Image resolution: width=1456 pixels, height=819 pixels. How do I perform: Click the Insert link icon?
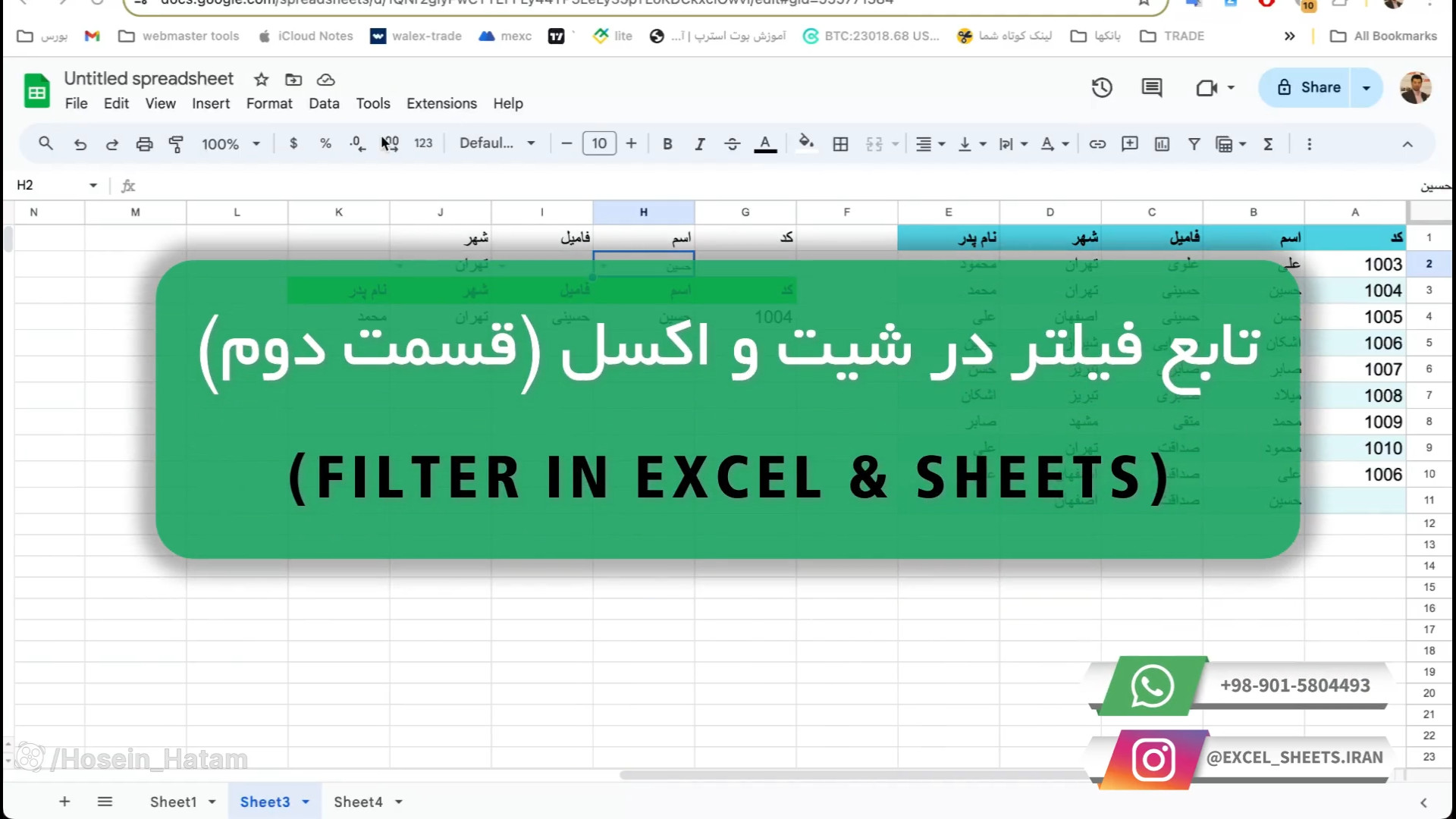coord(1097,144)
